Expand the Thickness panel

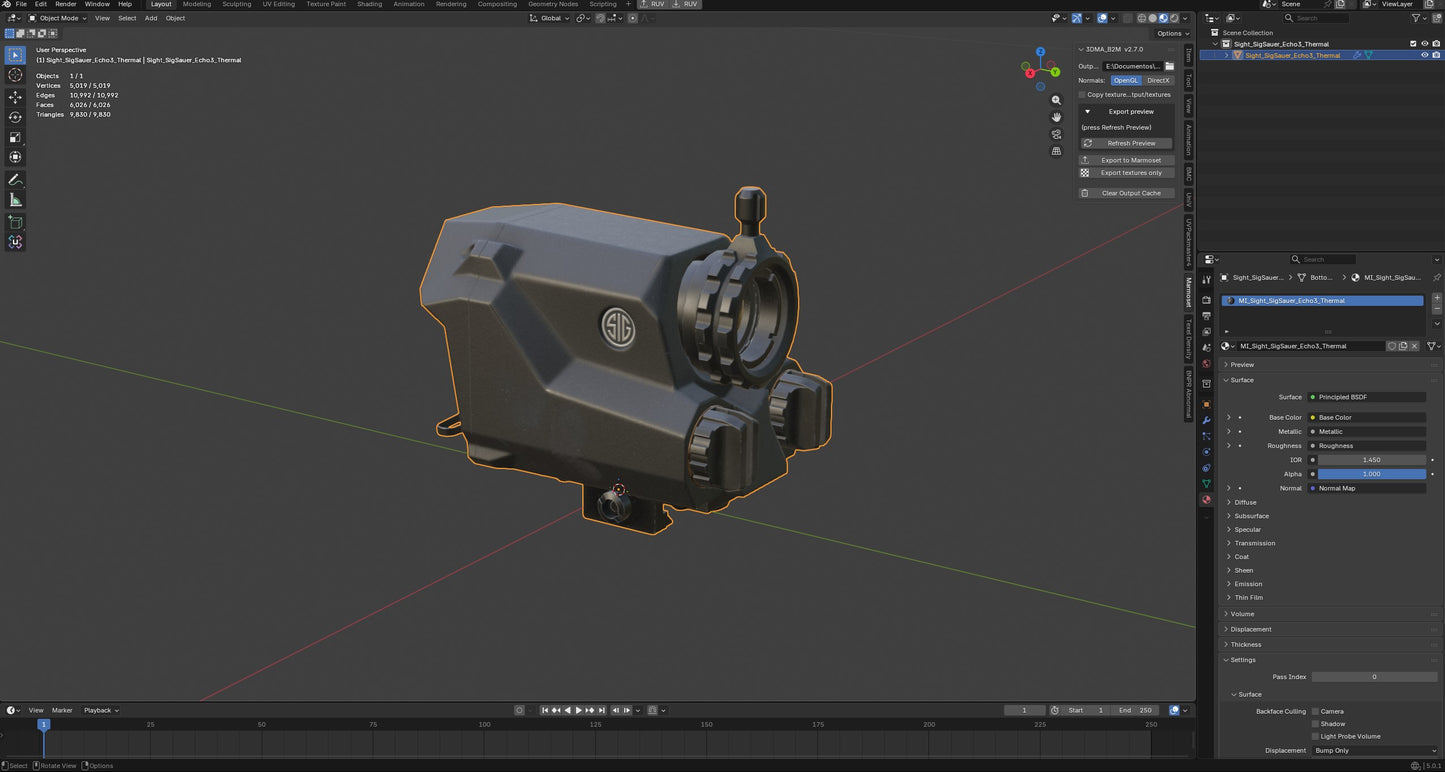point(1246,645)
